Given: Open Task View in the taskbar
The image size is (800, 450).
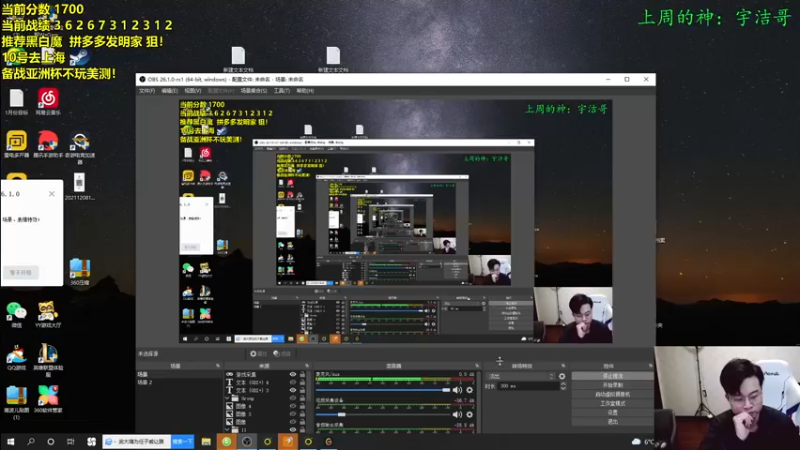Looking at the screenshot, I should pos(70,441).
